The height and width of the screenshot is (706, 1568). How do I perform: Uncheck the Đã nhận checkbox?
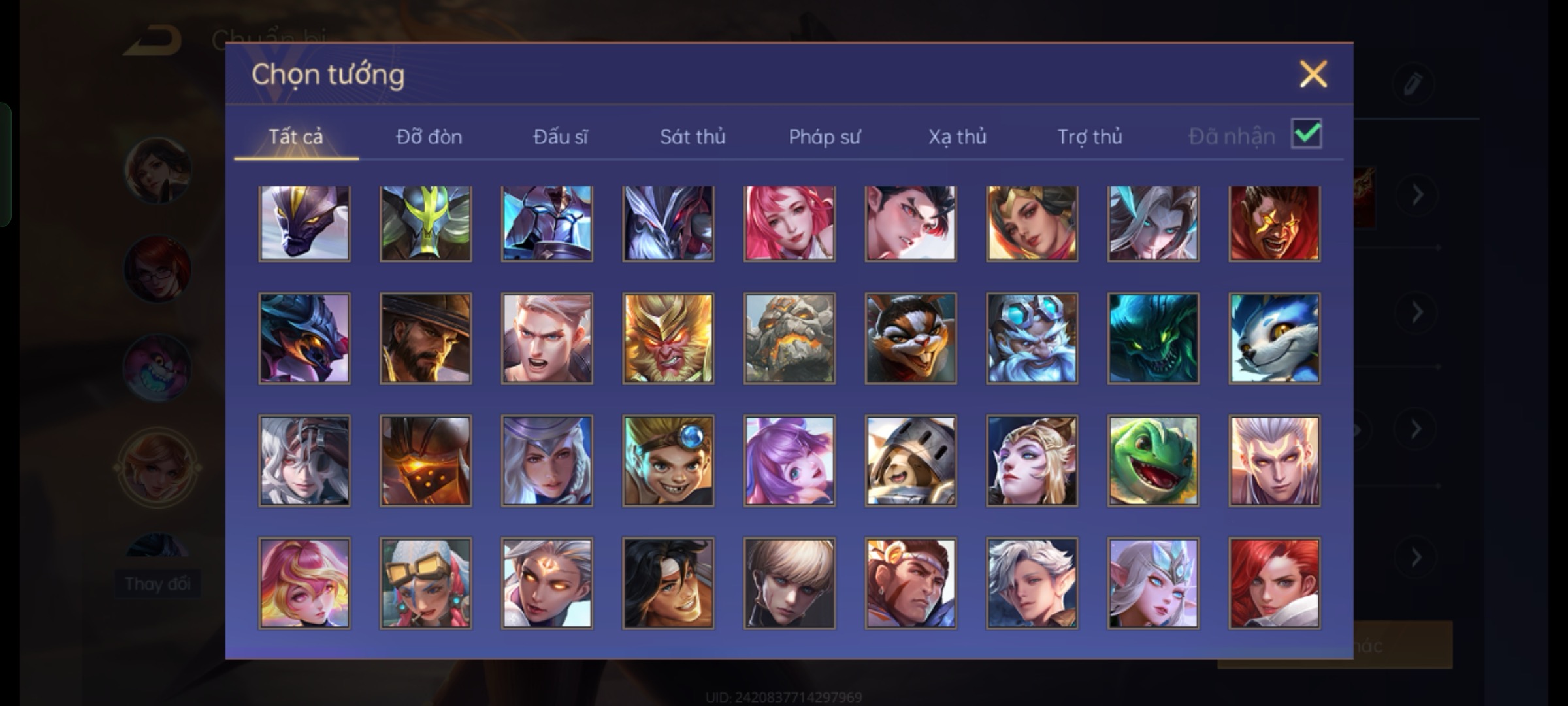click(x=1307, y=134)
